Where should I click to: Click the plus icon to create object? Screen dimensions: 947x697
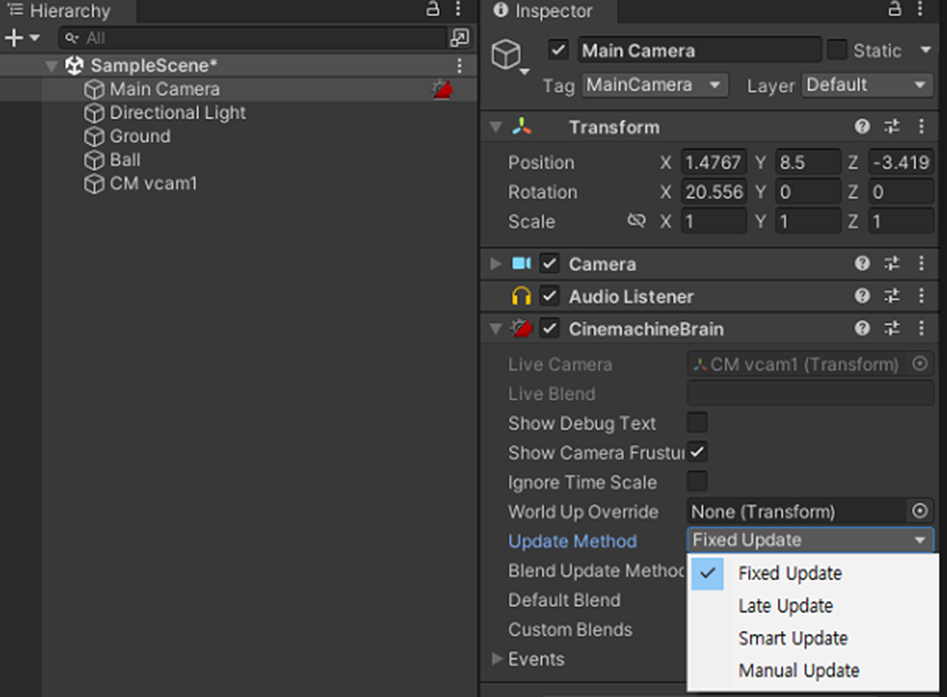click(x=13, y=38)
